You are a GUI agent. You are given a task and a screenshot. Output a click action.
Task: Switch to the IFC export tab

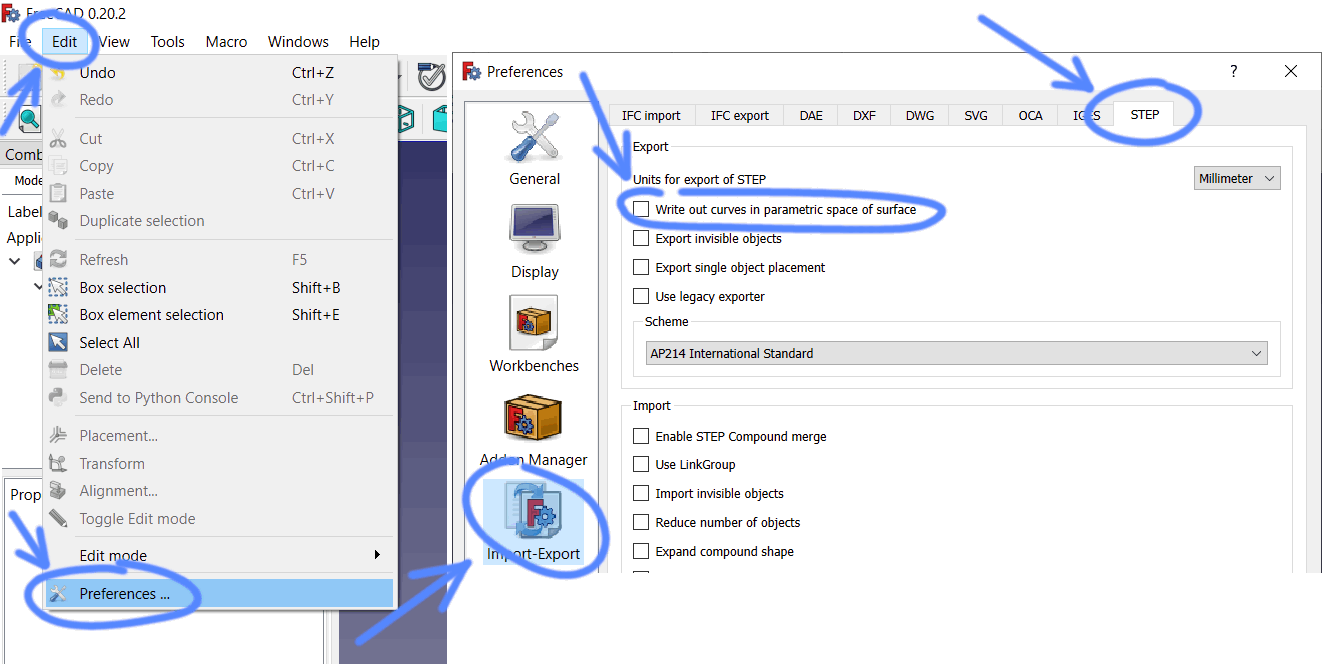pyautogui.click(x=740, y=115)
